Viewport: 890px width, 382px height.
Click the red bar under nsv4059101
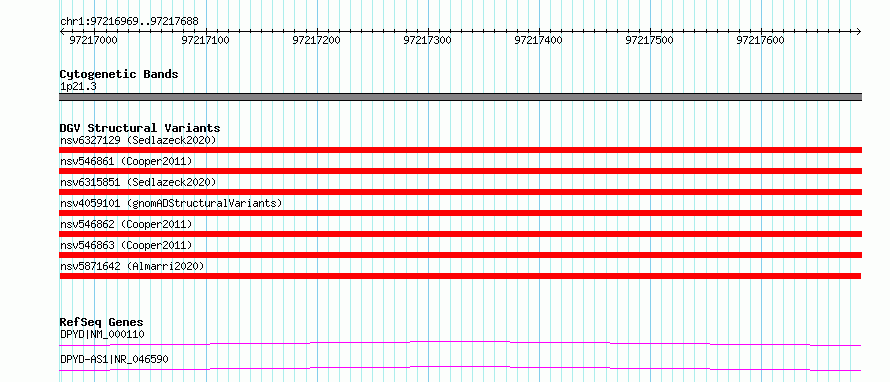click(x=460, y=213)
